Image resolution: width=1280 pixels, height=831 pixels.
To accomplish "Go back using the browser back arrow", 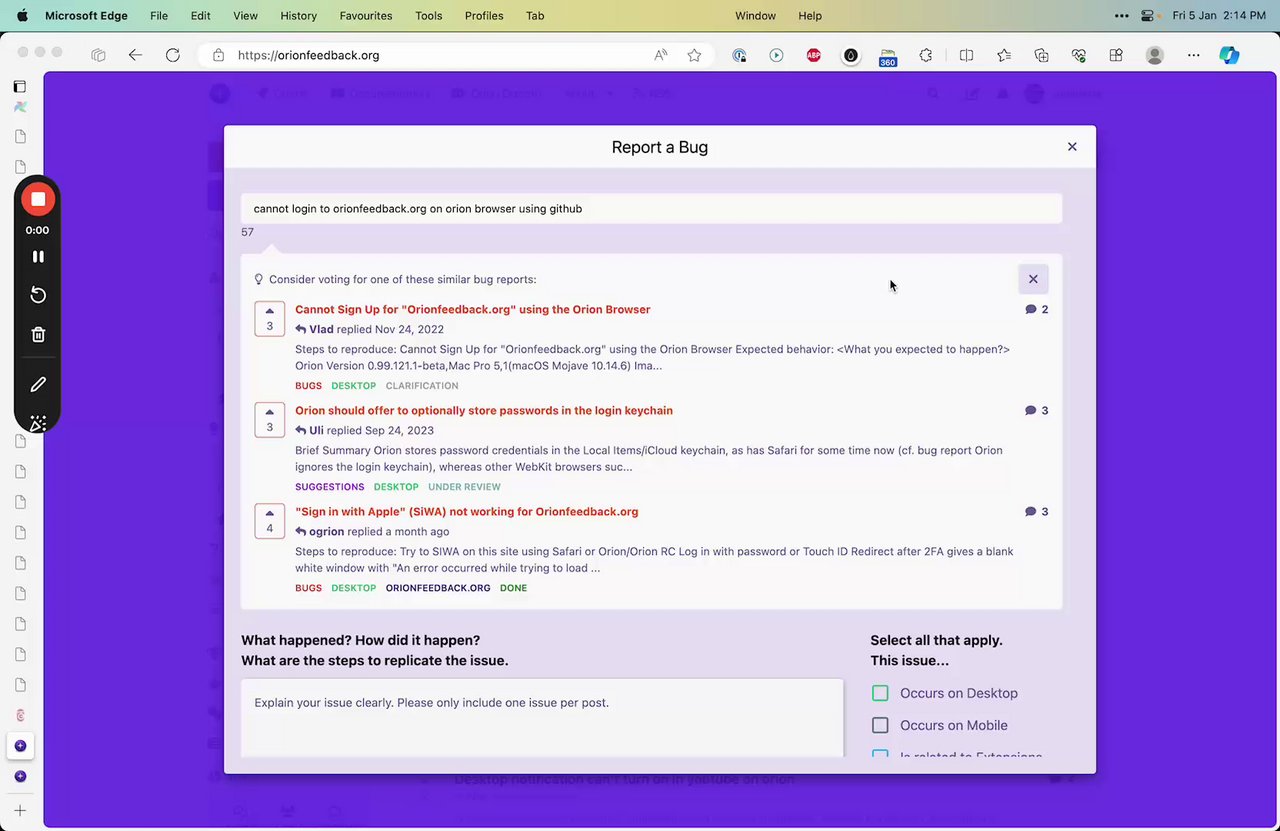I will [x=135, y=56].
